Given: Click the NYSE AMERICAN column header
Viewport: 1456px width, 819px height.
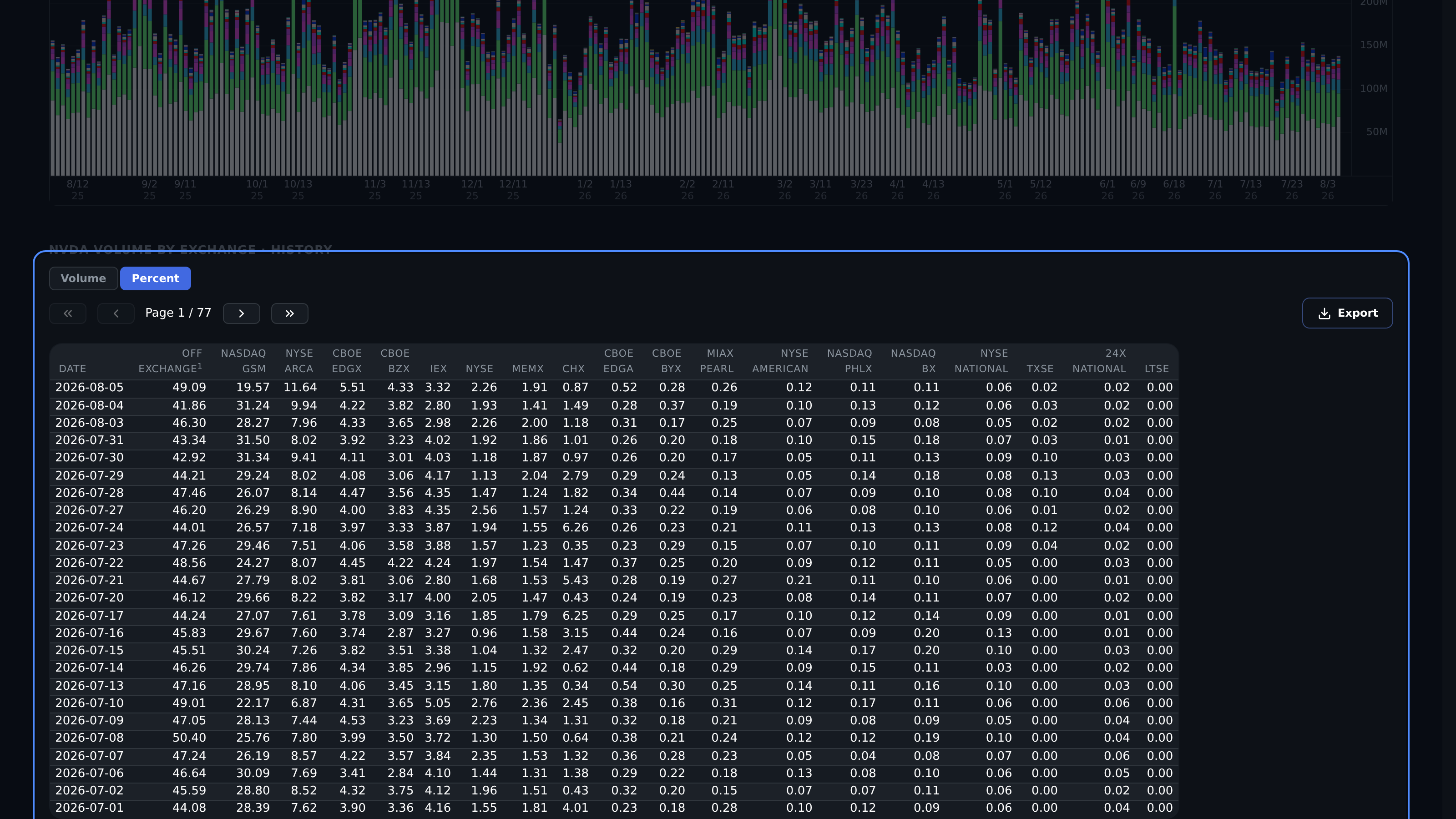Looking at the screenshot, I should tap(780, 361).
